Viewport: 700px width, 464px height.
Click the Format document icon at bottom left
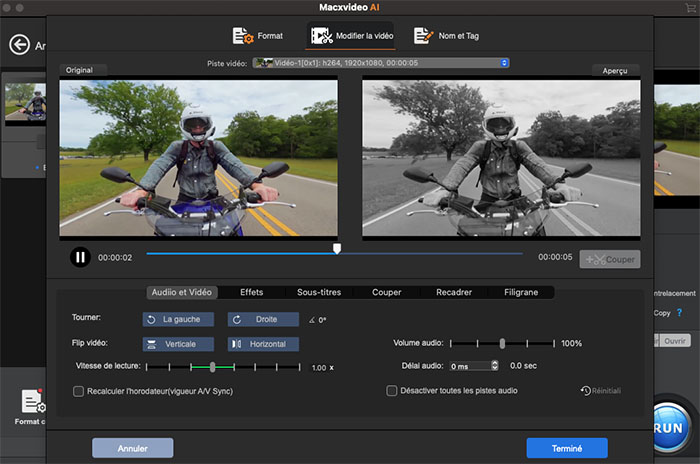tap(33, 401)
